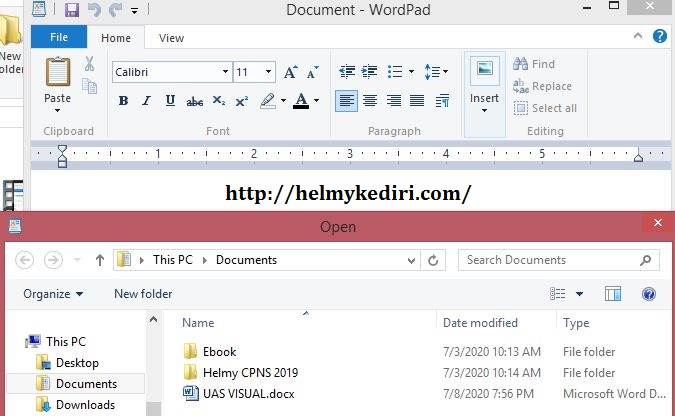Click the Open dialog Help icon
Viewport: 675px width, 416px height.
pyautogui.click(x=649, y=294)
